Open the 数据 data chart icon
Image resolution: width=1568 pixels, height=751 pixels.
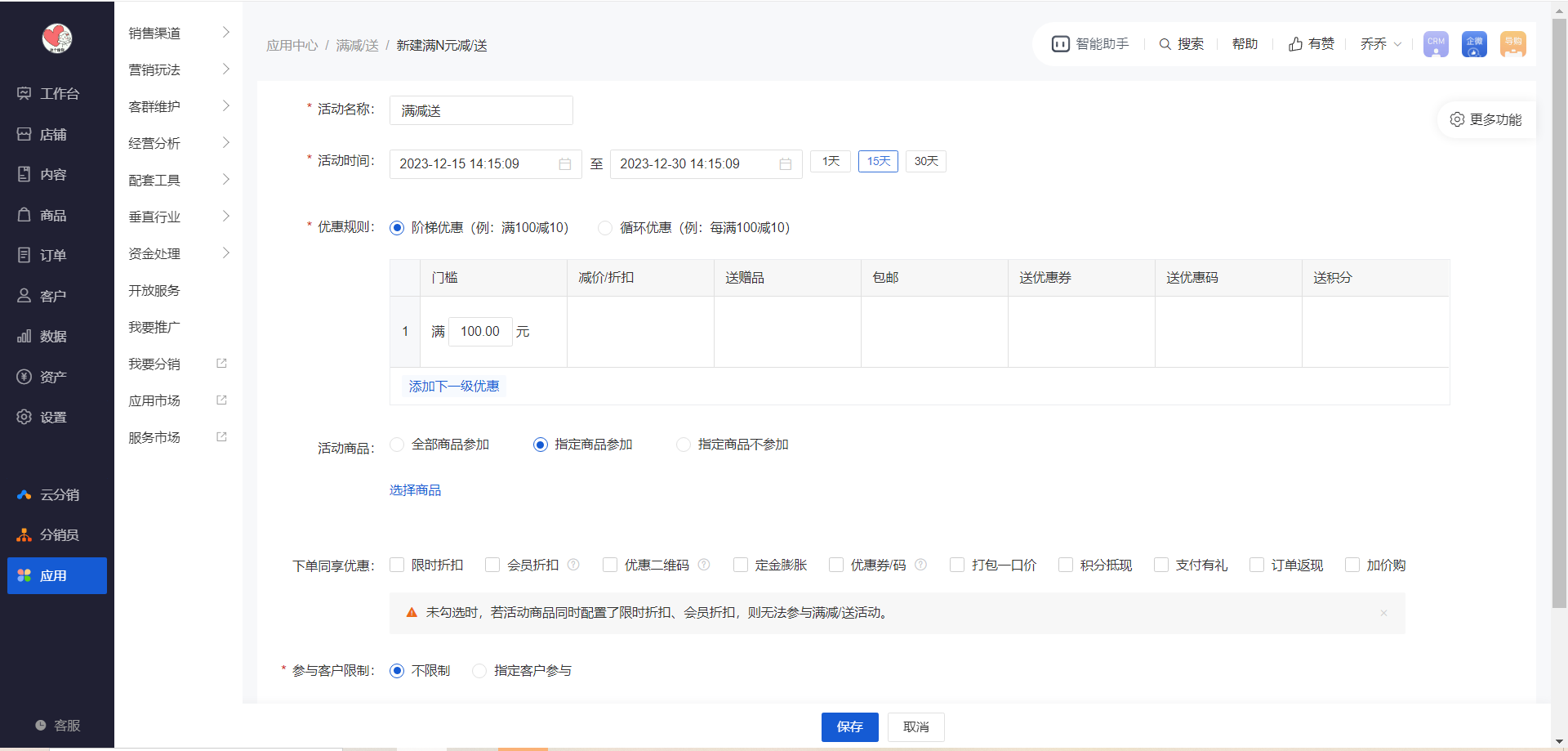pos(24,336)
